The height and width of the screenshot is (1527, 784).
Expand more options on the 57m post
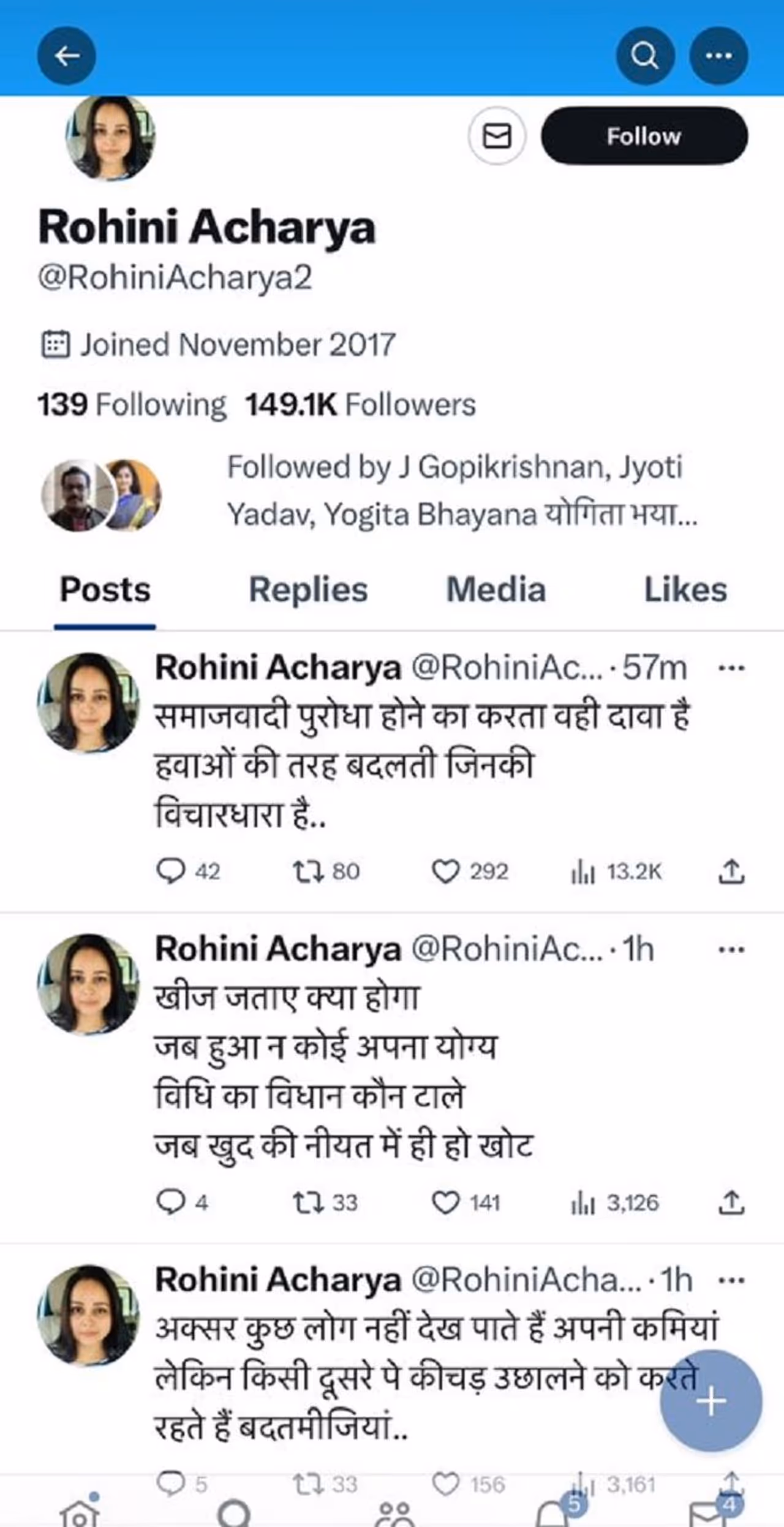click(x=731, y=668)
